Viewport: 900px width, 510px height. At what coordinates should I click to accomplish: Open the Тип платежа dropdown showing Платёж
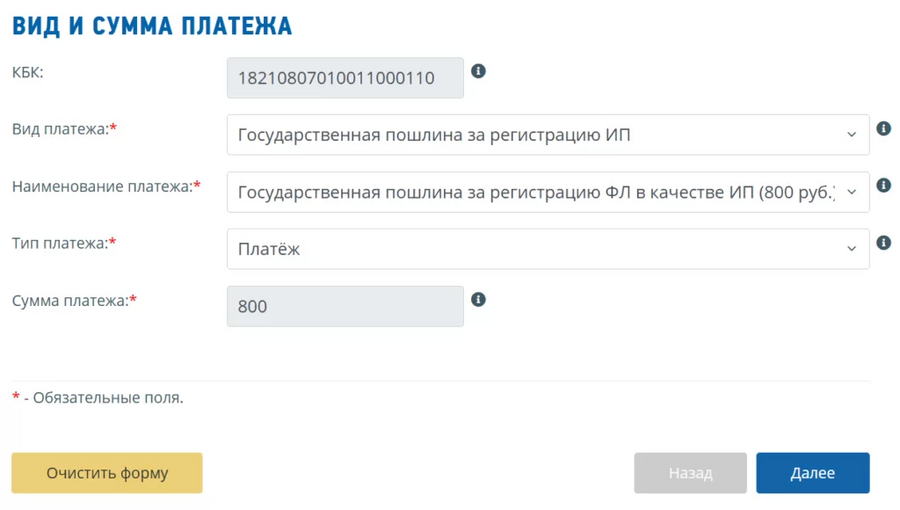548,249
